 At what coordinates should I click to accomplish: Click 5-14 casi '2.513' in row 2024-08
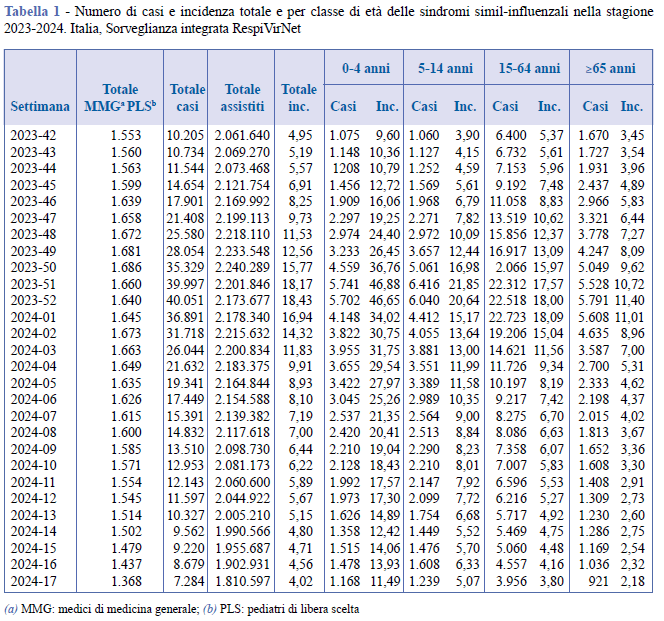[424, 432]
